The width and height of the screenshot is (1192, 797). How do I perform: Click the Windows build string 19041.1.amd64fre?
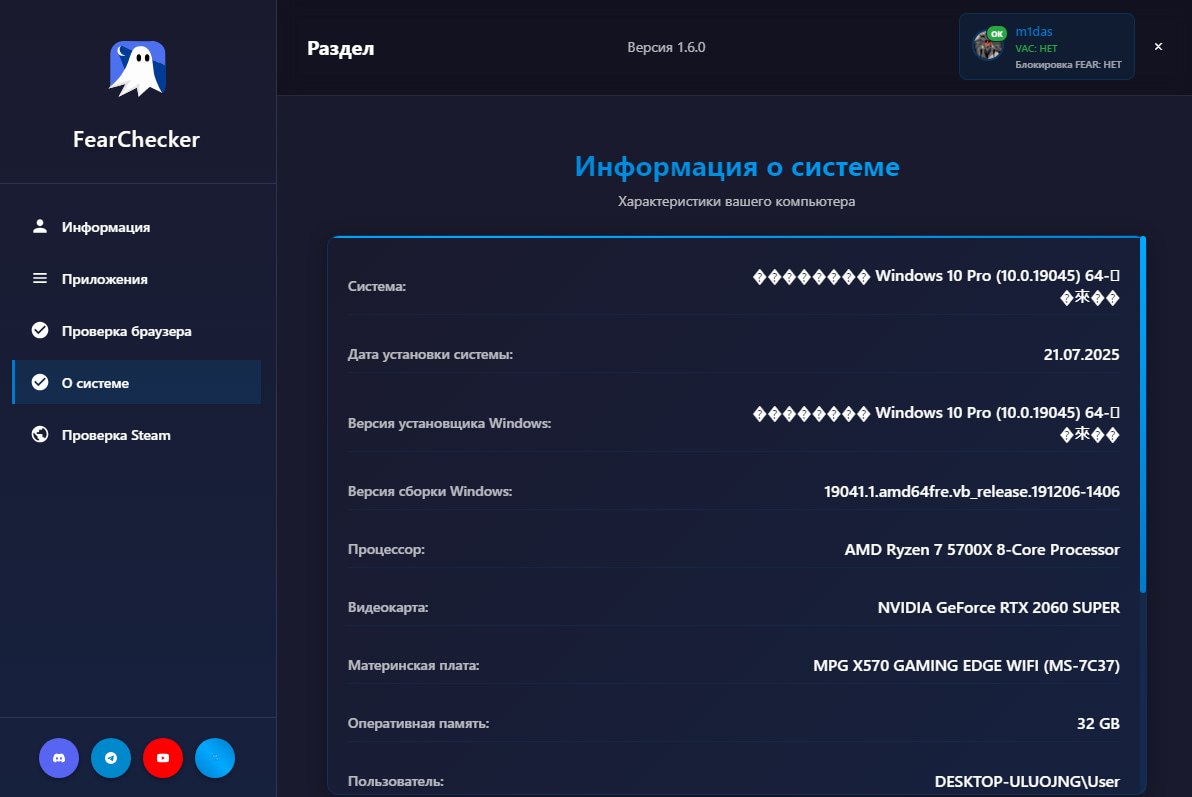[971, 492]
